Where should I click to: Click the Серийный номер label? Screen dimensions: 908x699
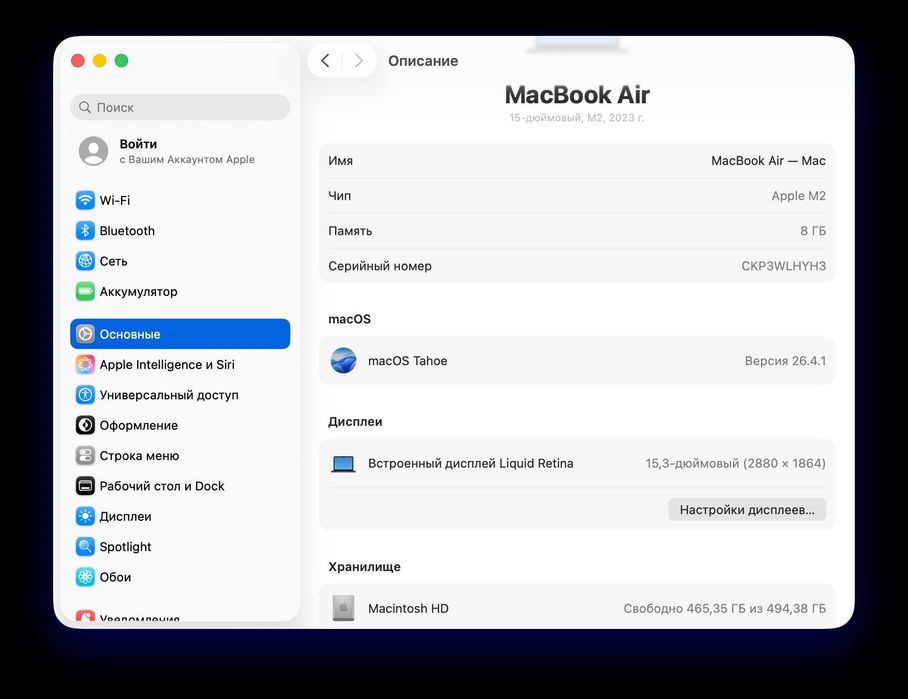point(380,266)
